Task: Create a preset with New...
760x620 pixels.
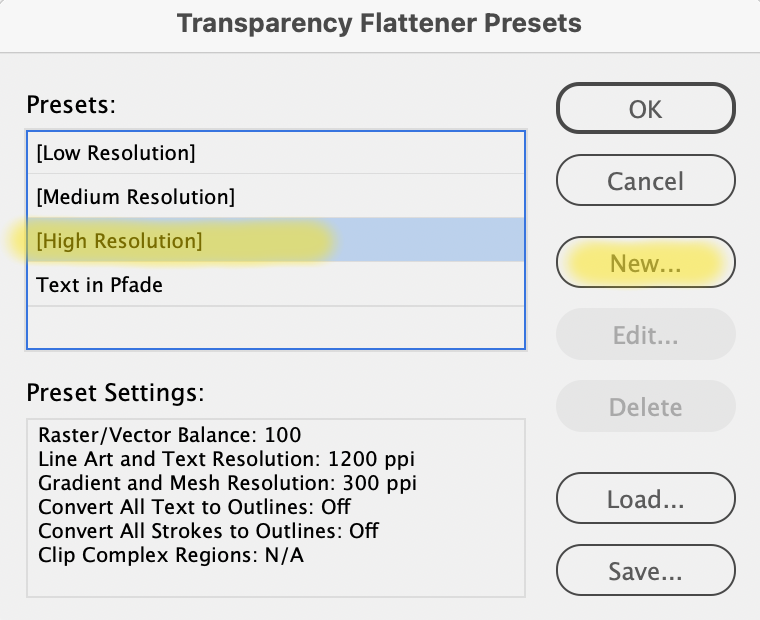Action: pyautogui.click(x=646, y=262)
